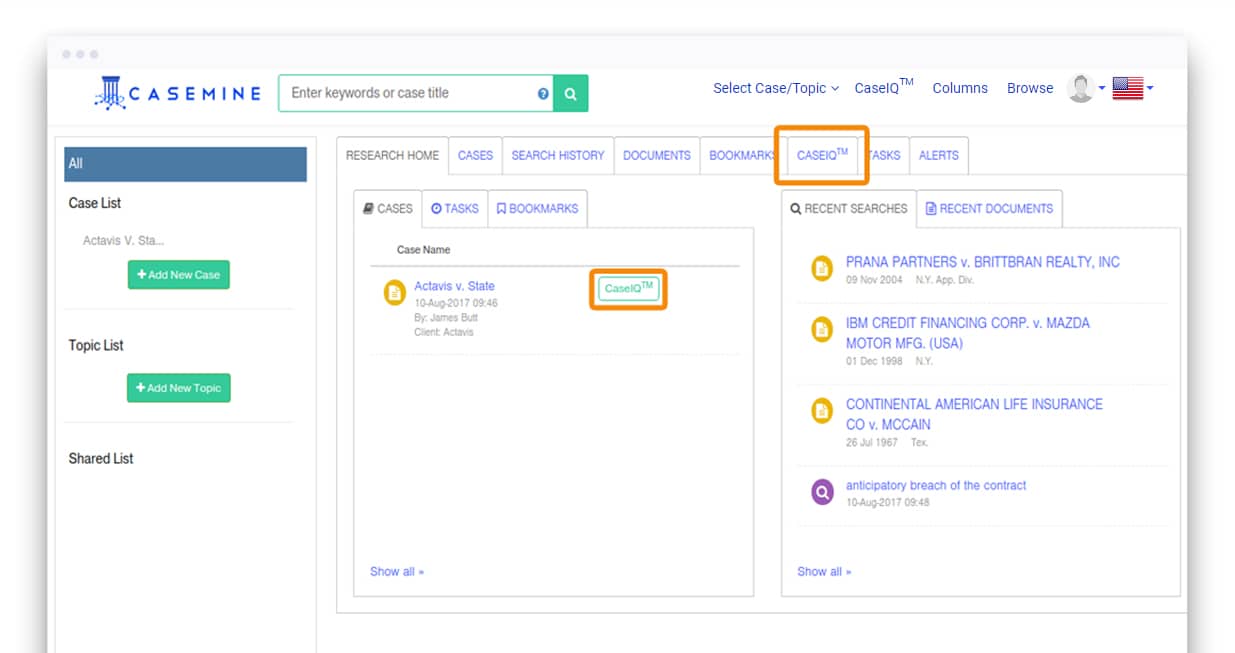This screenshot has height=653, width=1235.
Task: Switch to the RECENT DOCUMENTS tab
Action: pyautogui.click(x=988, y=209)
